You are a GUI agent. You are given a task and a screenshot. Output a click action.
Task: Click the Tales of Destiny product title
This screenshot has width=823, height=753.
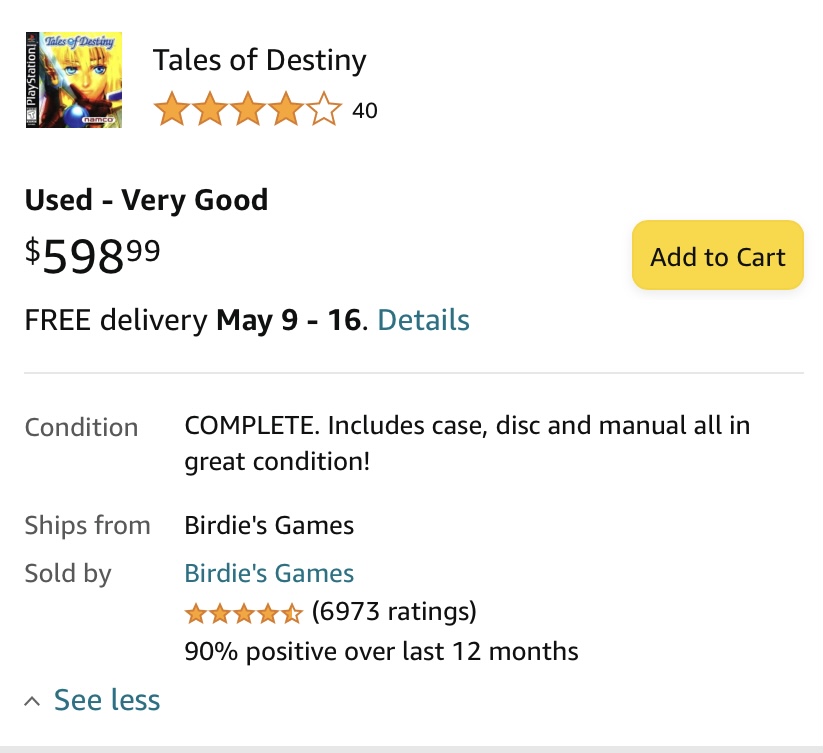point(259,60)
